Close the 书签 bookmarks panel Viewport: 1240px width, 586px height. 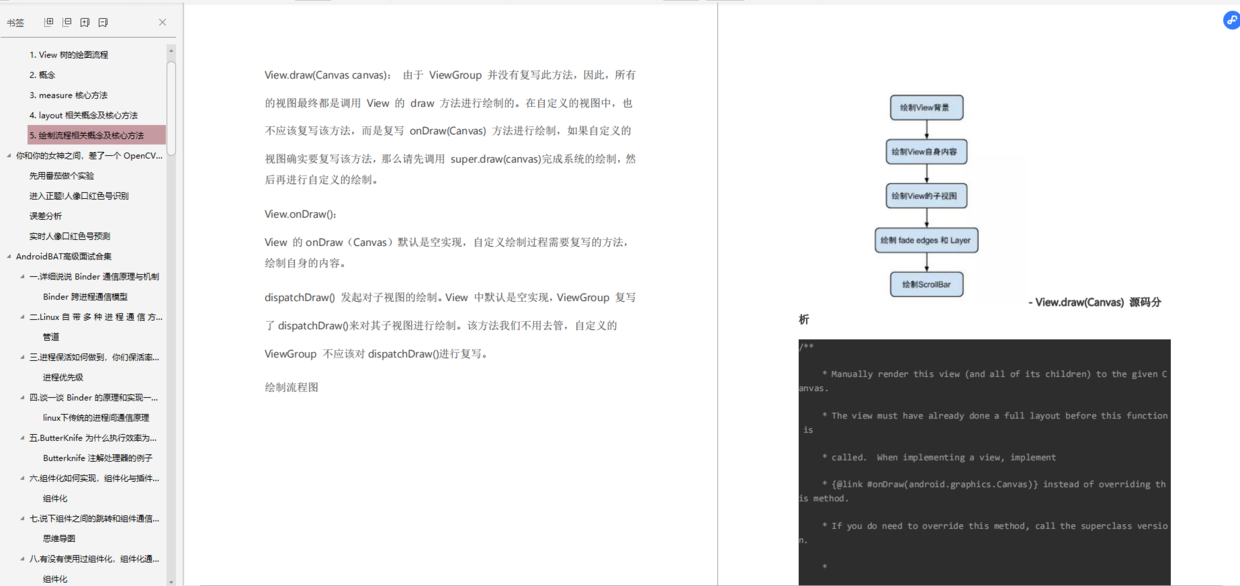(x=163, y=21)
